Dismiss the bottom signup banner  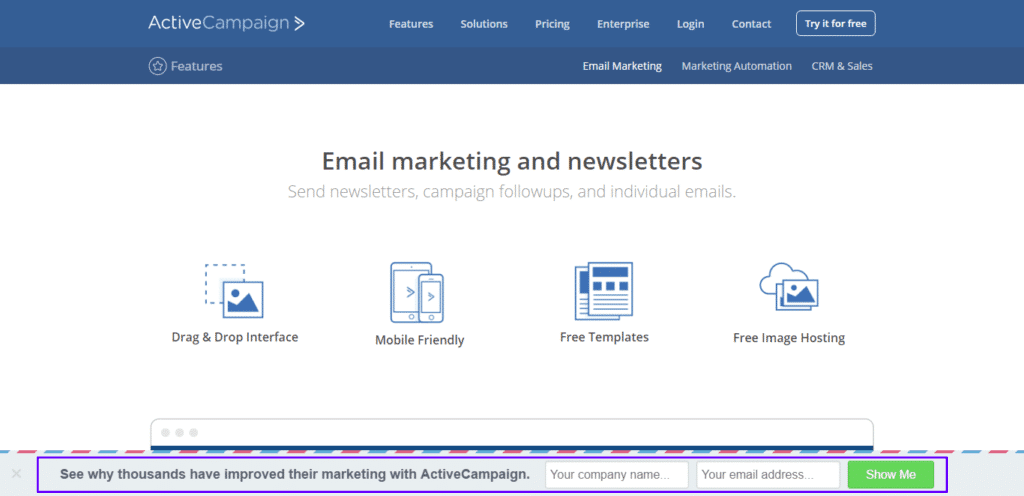pos(16,474)
